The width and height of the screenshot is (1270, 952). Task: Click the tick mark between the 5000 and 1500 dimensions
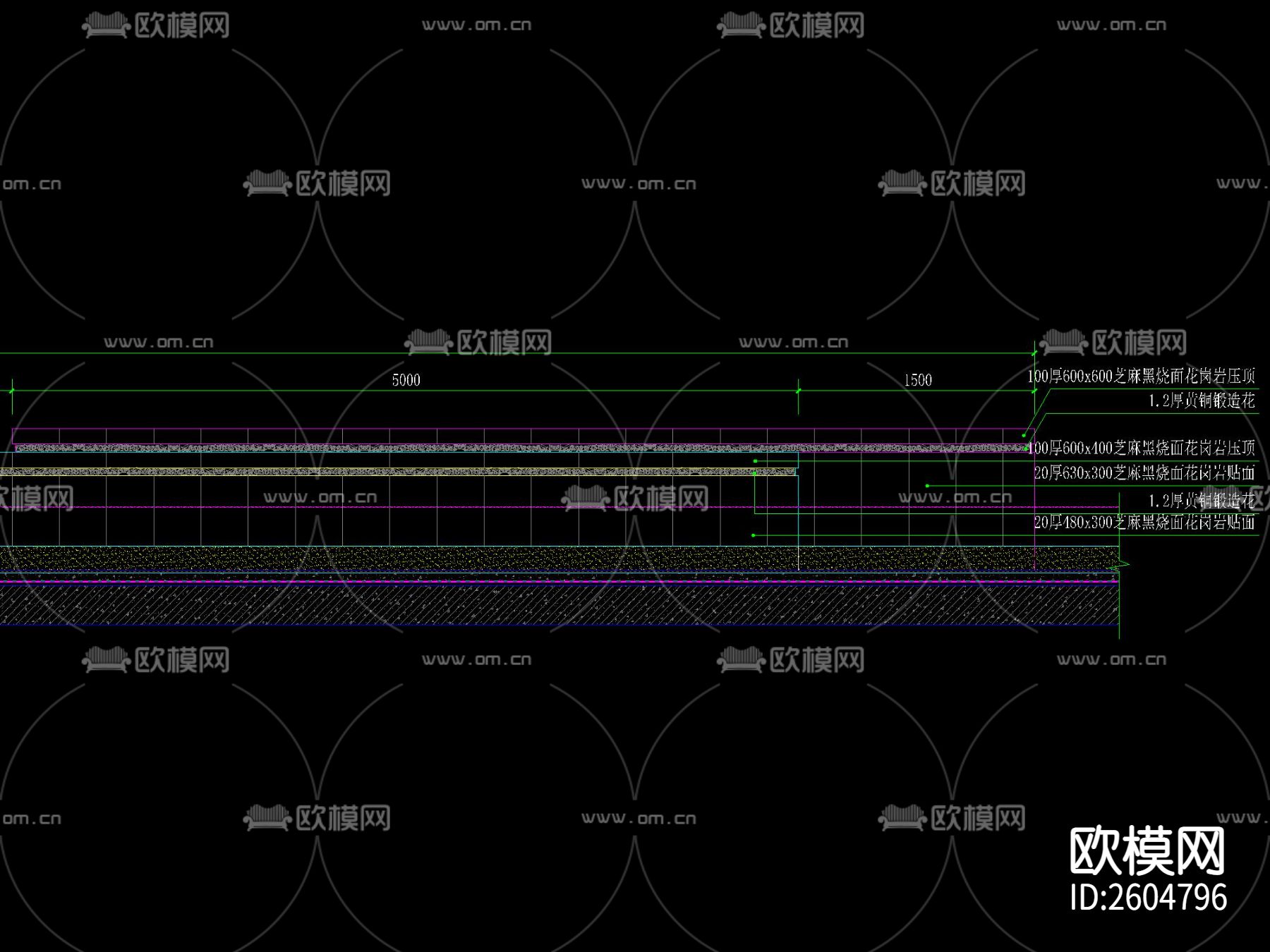(798, 391)
